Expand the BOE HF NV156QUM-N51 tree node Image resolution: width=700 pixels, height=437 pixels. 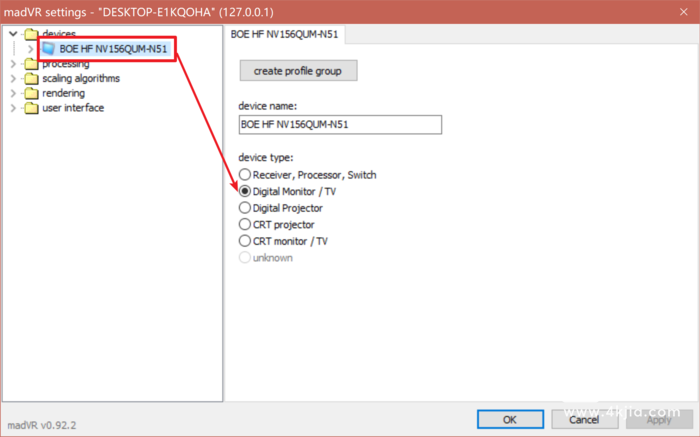pyautogui.click(x=30, y=48)
